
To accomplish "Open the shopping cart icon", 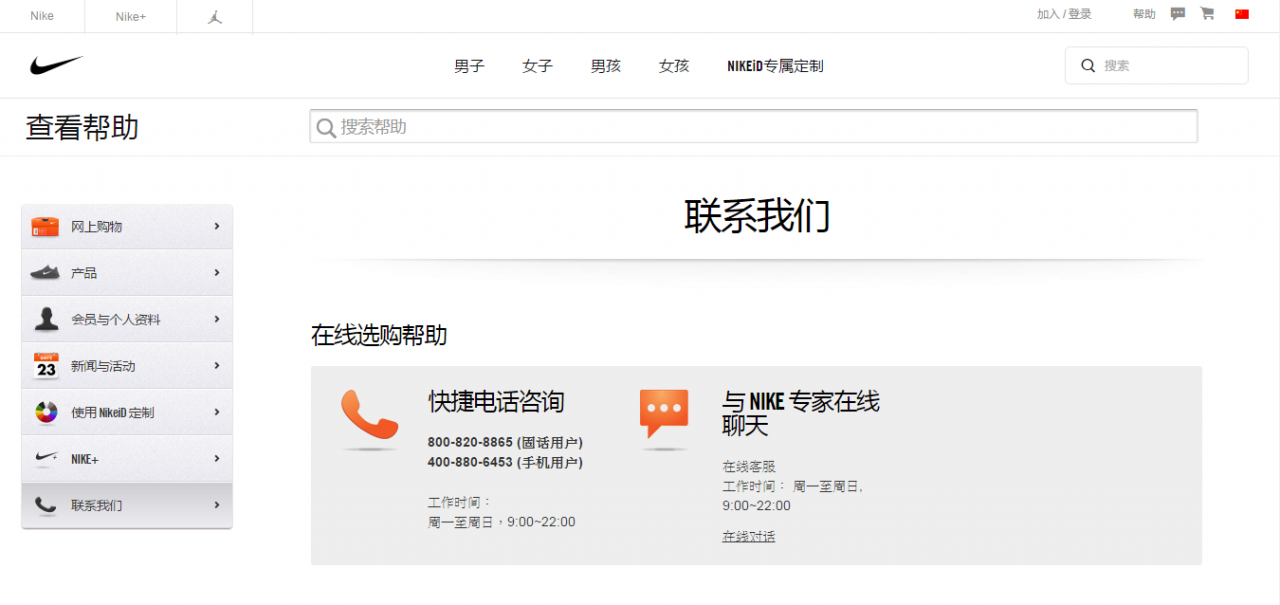I will 1207,14.
